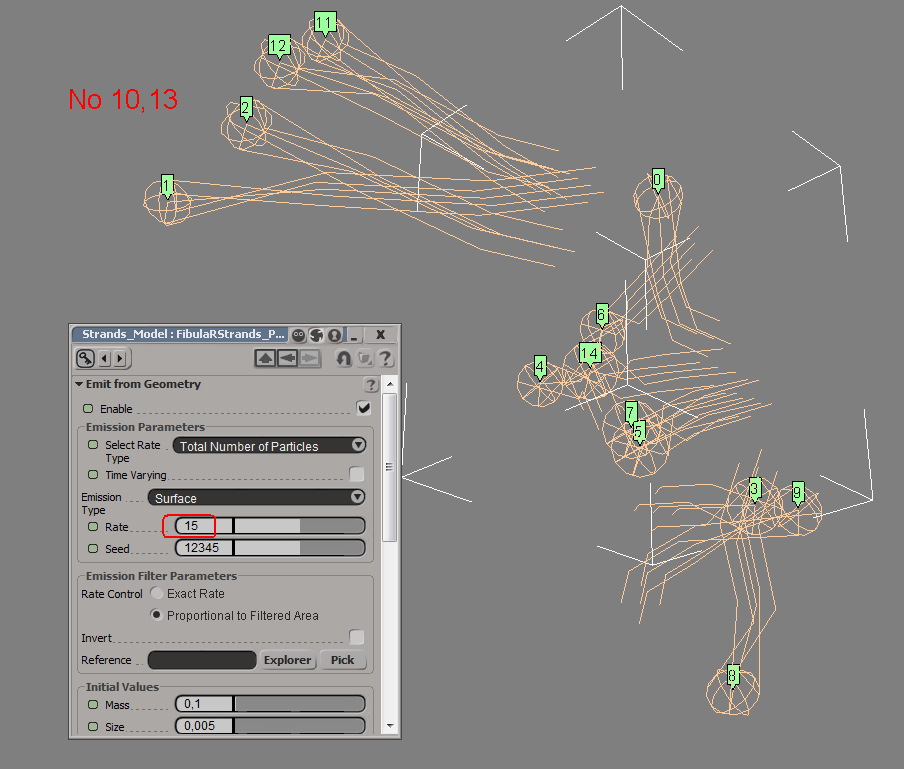The image size is (904, 769).
Task: Click the revert undo arrow icon
Action: 343,358
